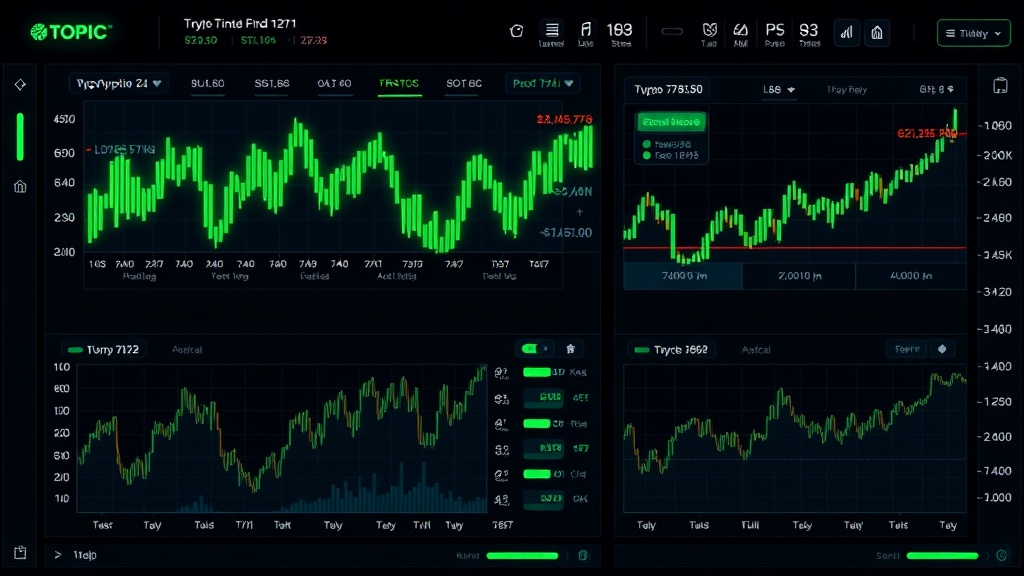
Task: Click the diamond button in lower-right chart header
Action: 942,349
